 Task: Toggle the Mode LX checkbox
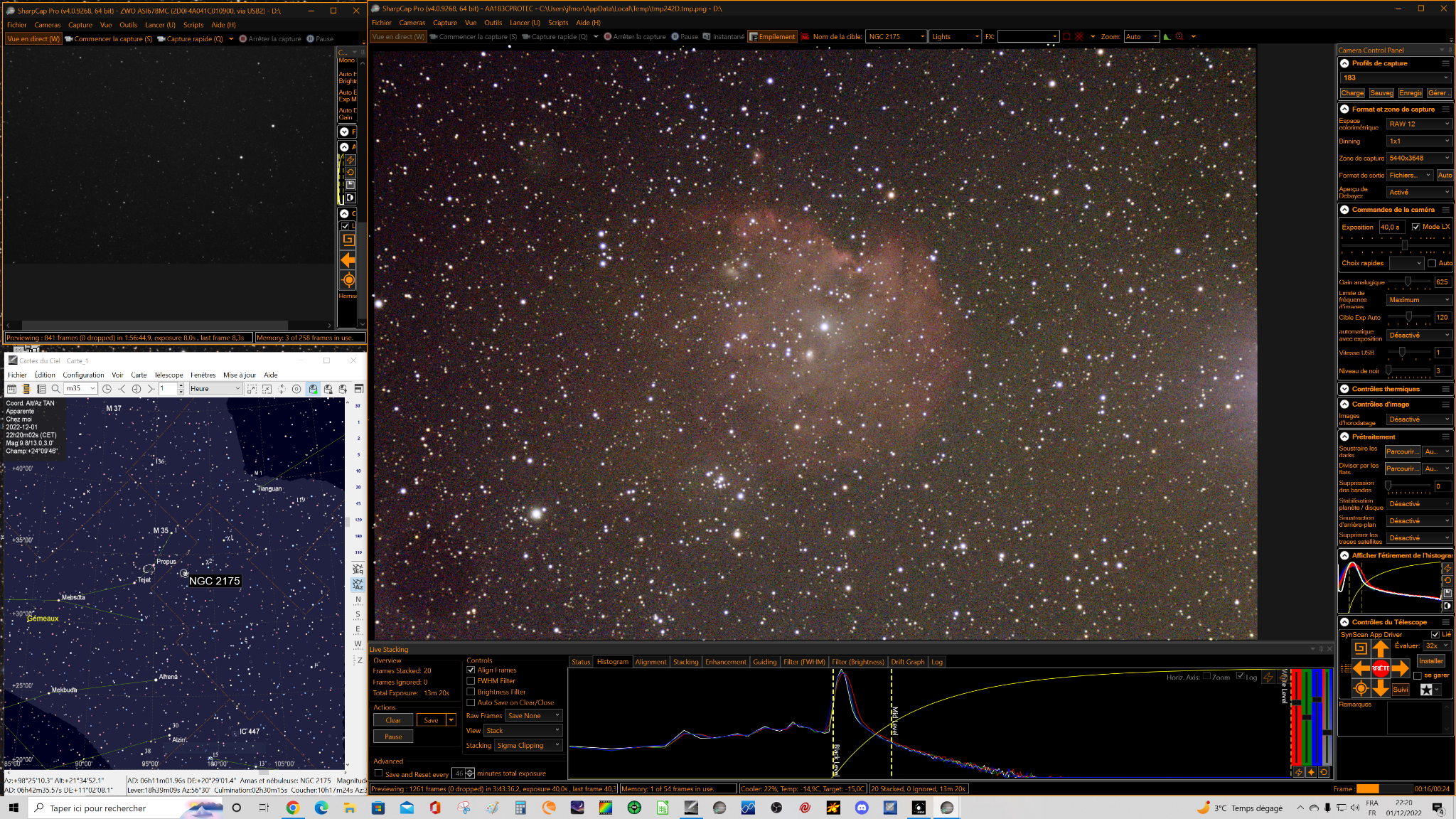[1415, 227]
